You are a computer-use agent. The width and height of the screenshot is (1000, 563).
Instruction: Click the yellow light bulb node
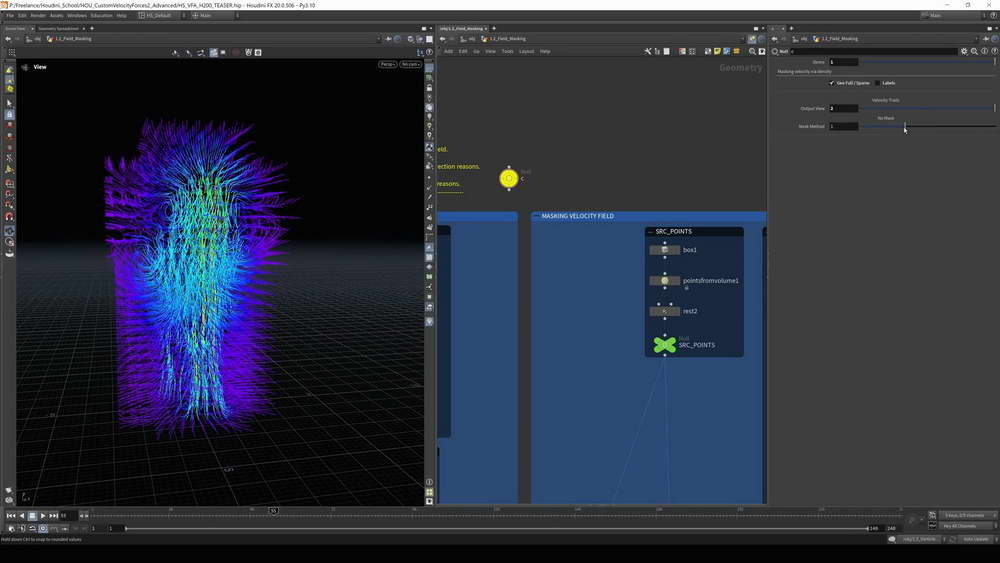pos(509,179)
